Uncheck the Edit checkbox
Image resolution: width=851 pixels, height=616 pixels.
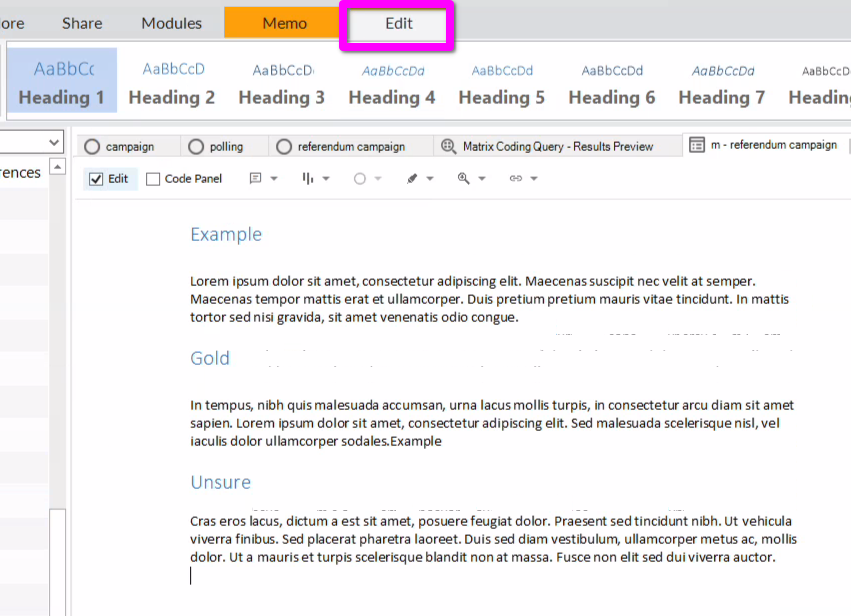[x=96, y=179]
